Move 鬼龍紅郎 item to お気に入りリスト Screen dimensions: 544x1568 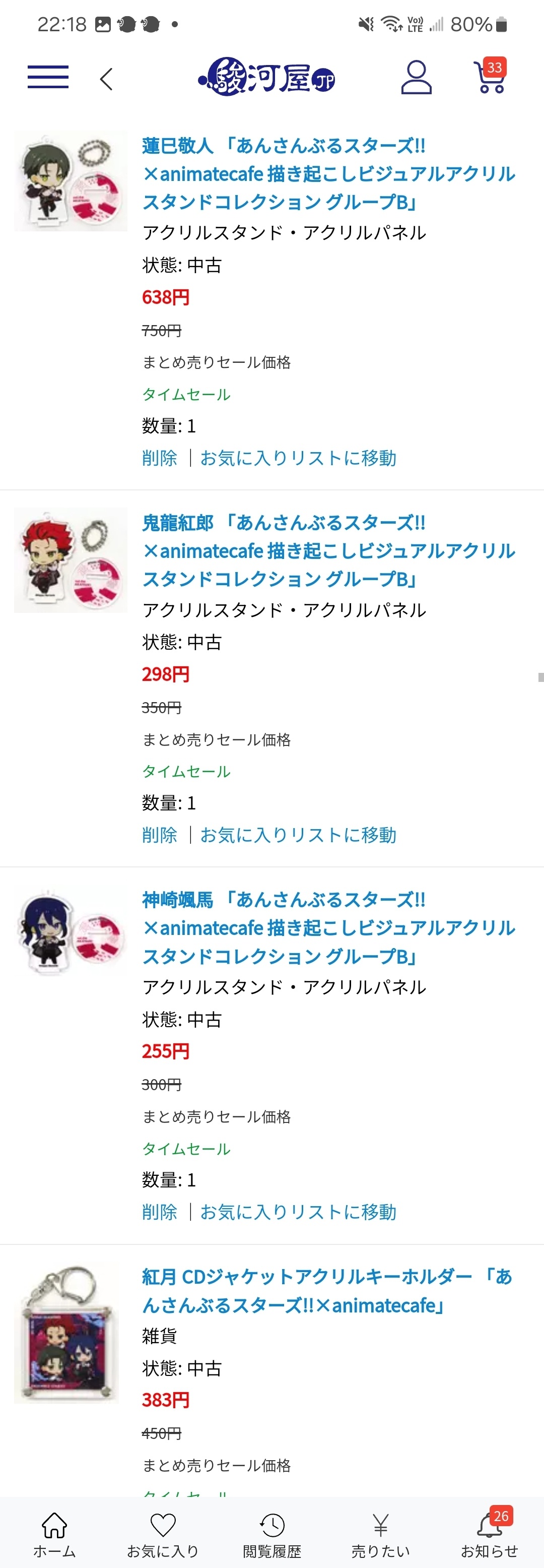tap(298, 835)
